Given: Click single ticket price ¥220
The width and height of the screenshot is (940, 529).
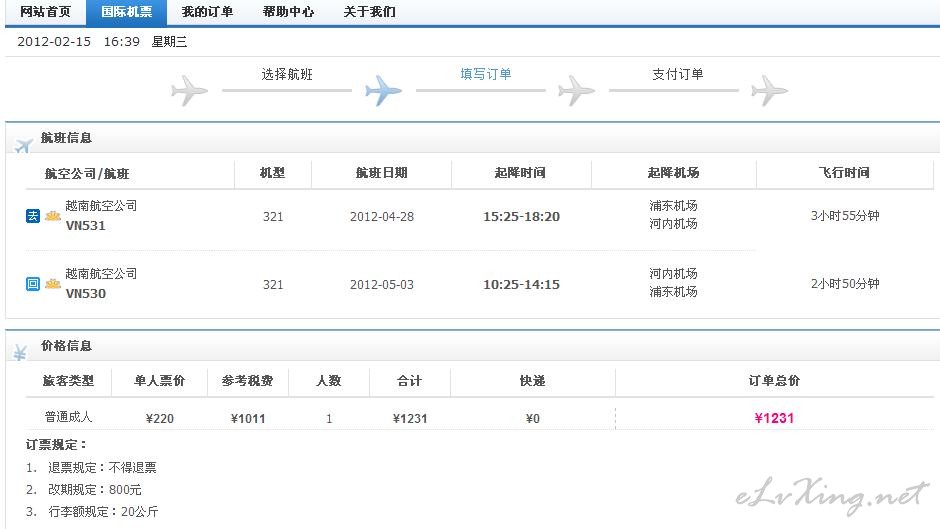Looking at the screenshot, I should 159,419.
